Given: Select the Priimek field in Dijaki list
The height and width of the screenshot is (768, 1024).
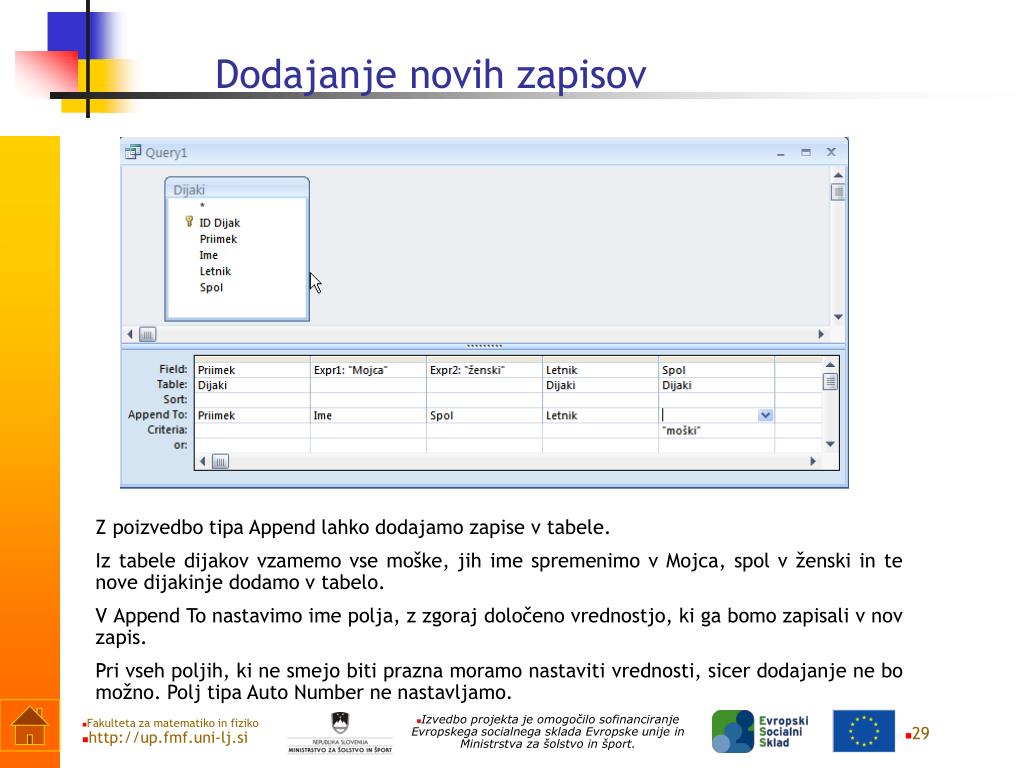Looking at the screenshot, I should coord(218,239).
